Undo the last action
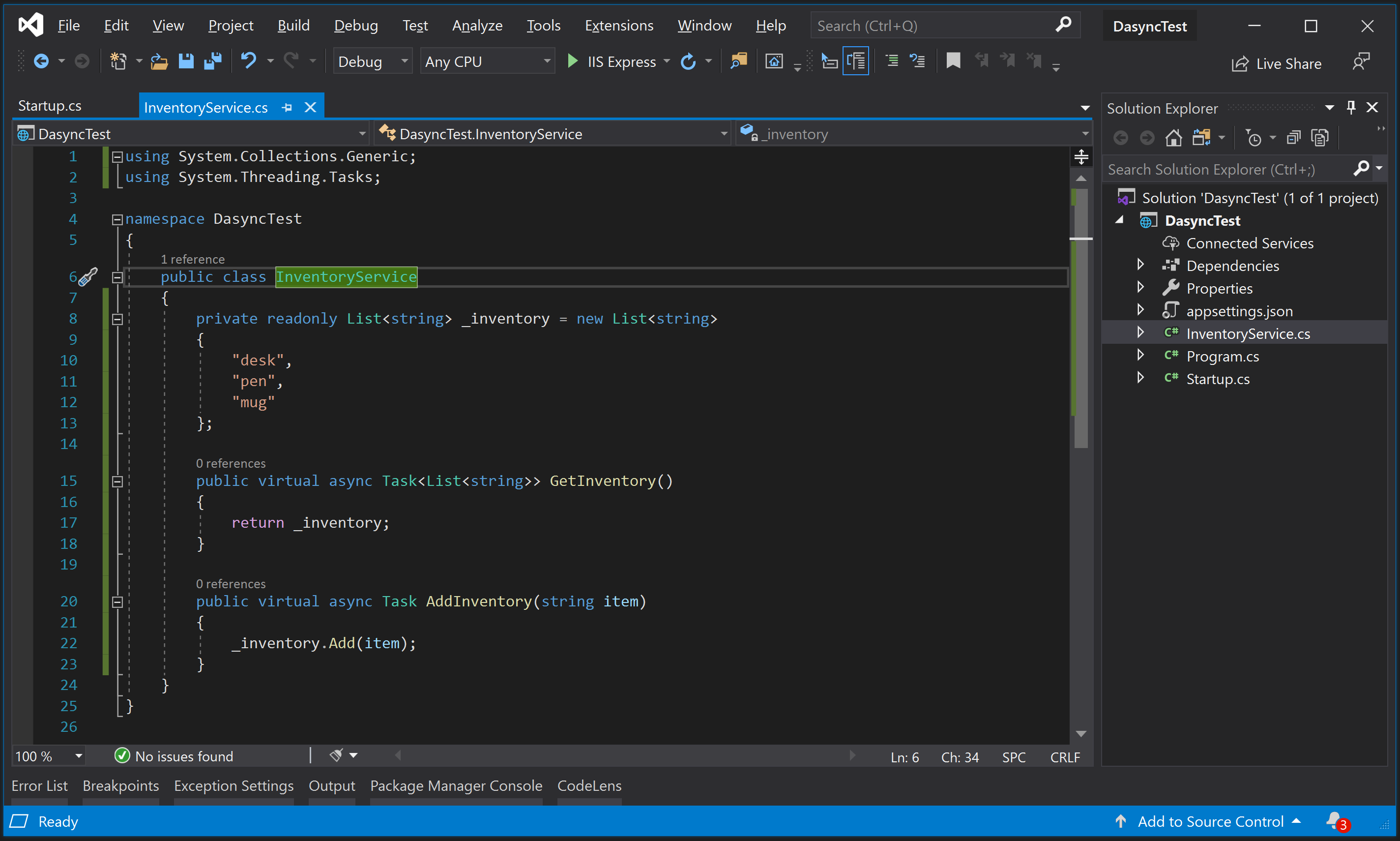 [248, 60]
